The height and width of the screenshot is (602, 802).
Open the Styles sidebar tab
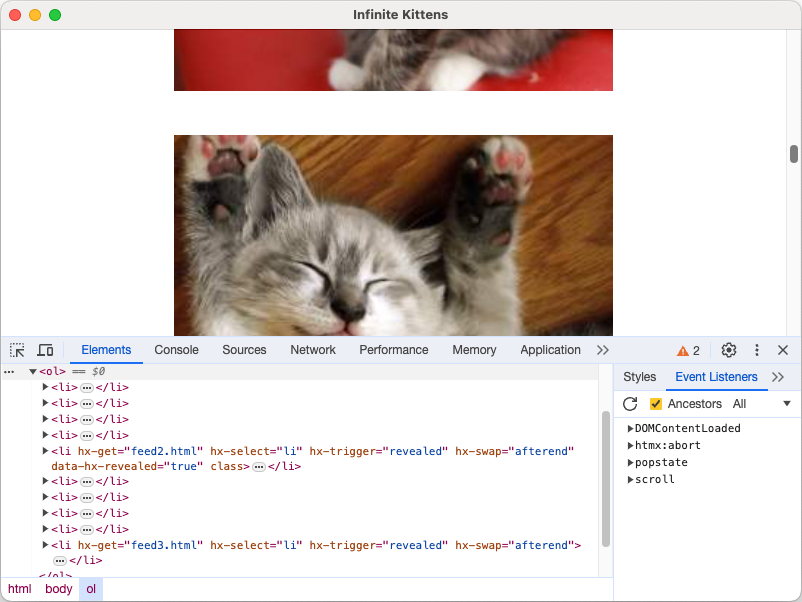(x=639, y=377)
